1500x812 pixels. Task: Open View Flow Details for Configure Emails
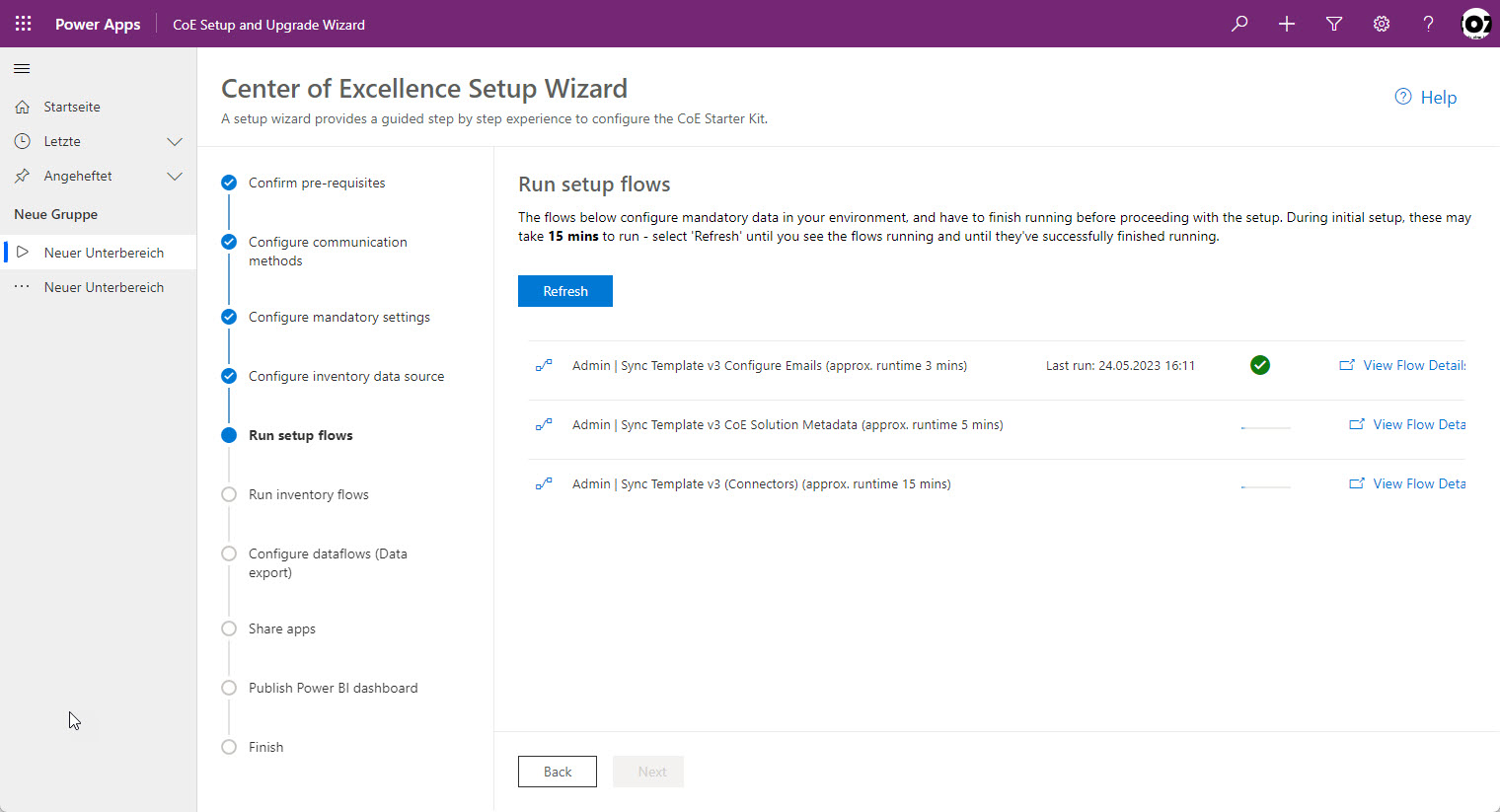click(x=1414, y=365)
